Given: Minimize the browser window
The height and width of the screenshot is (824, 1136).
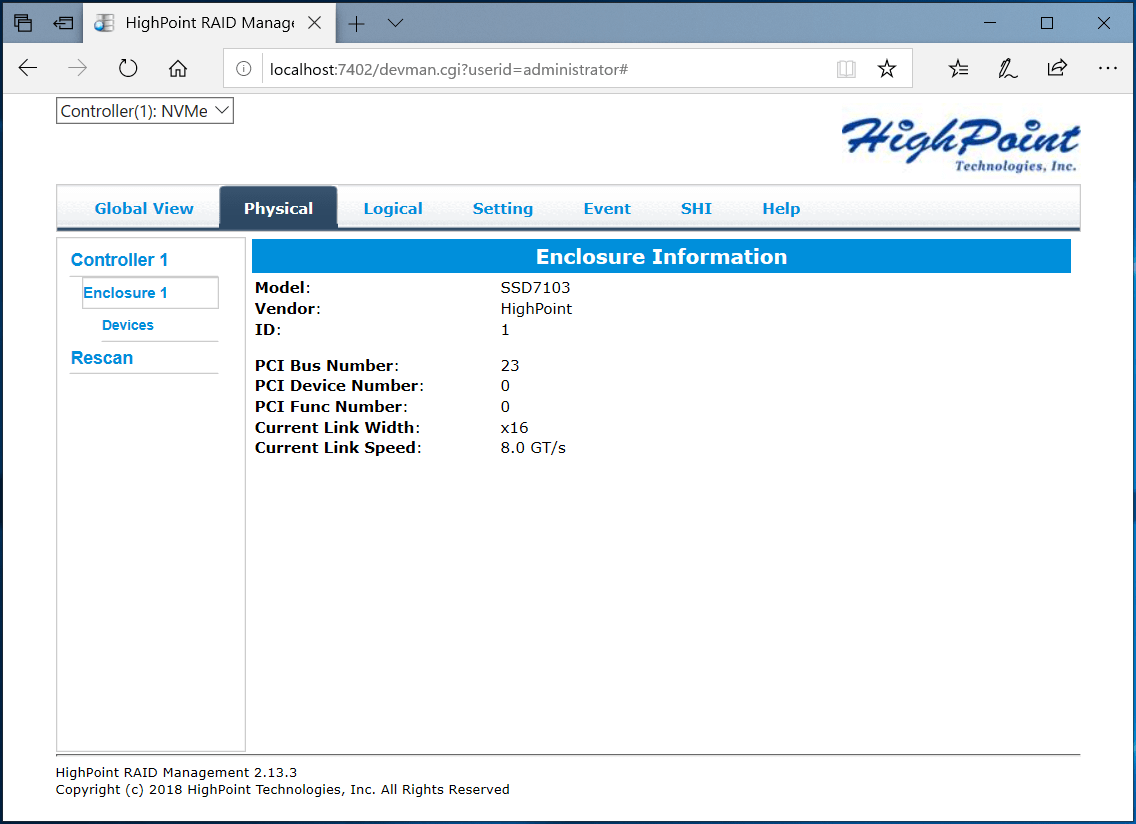Looking at the screenshot, I should (990, 23).
